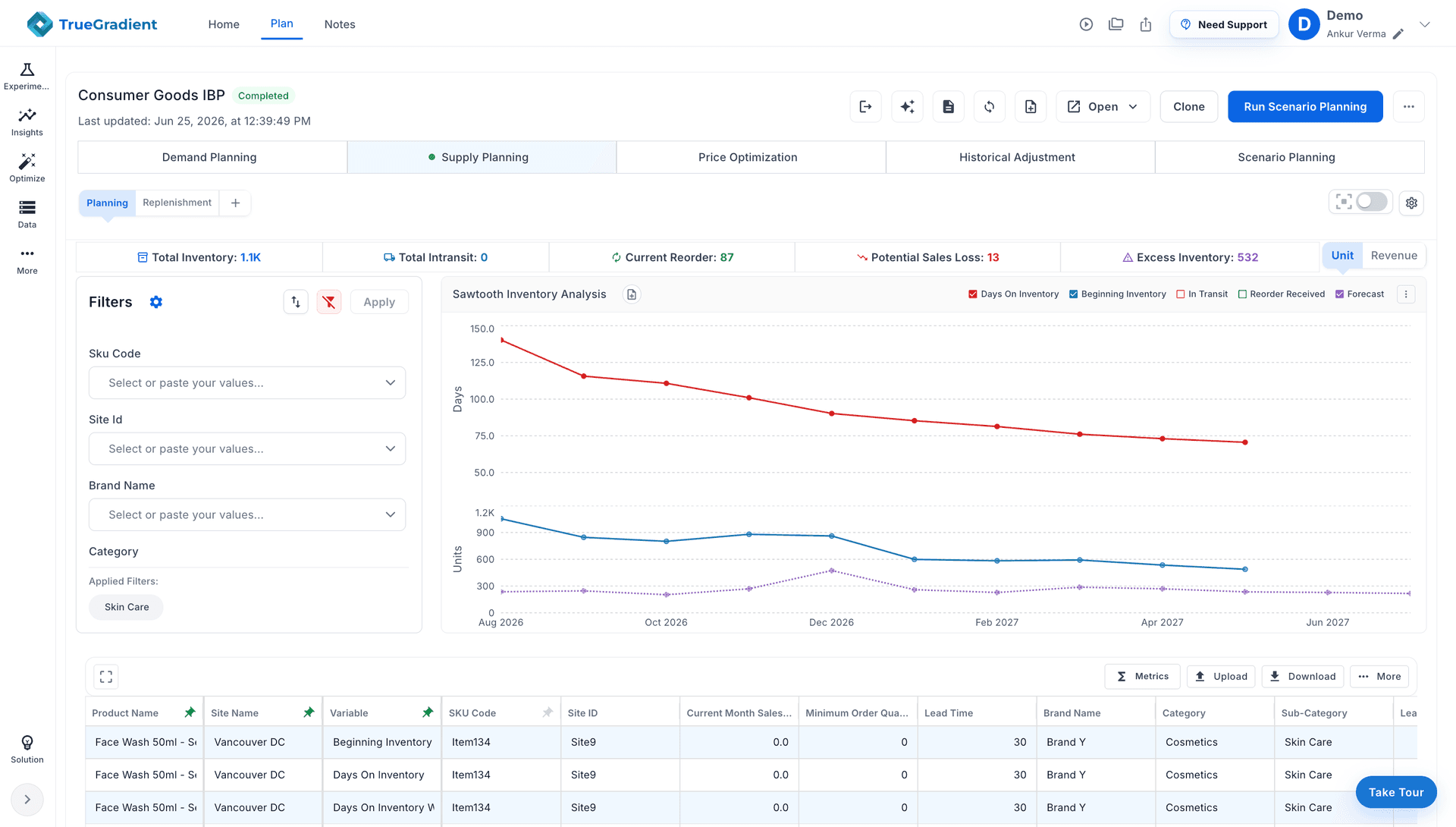Expand the sidebar with the arrow button
The height and width of the screenshot is (827, 1456).
tap(27, 799)
